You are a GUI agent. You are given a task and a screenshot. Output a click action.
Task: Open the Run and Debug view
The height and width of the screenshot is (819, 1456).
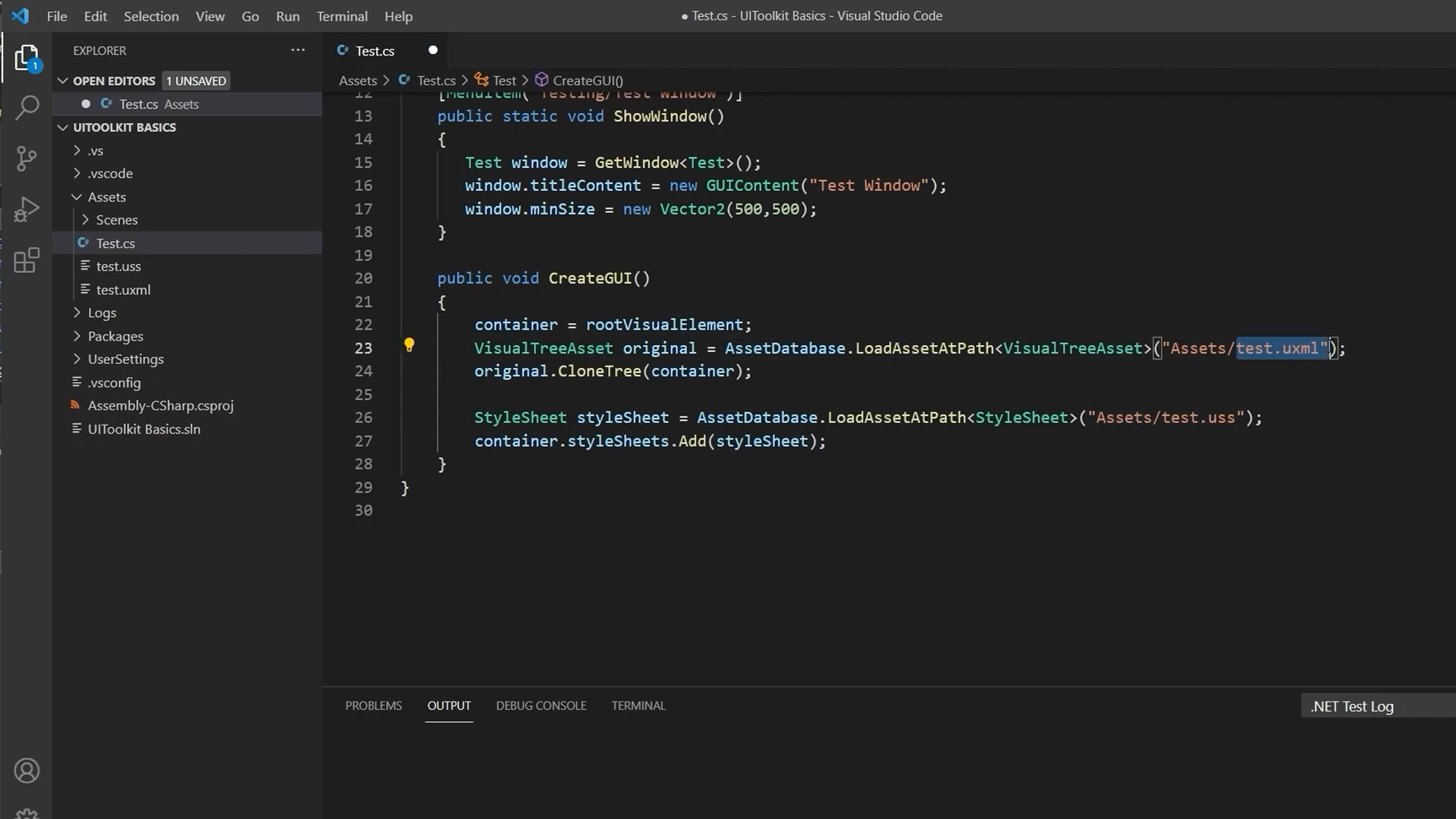pyautogui.click(x=27, y=209)
